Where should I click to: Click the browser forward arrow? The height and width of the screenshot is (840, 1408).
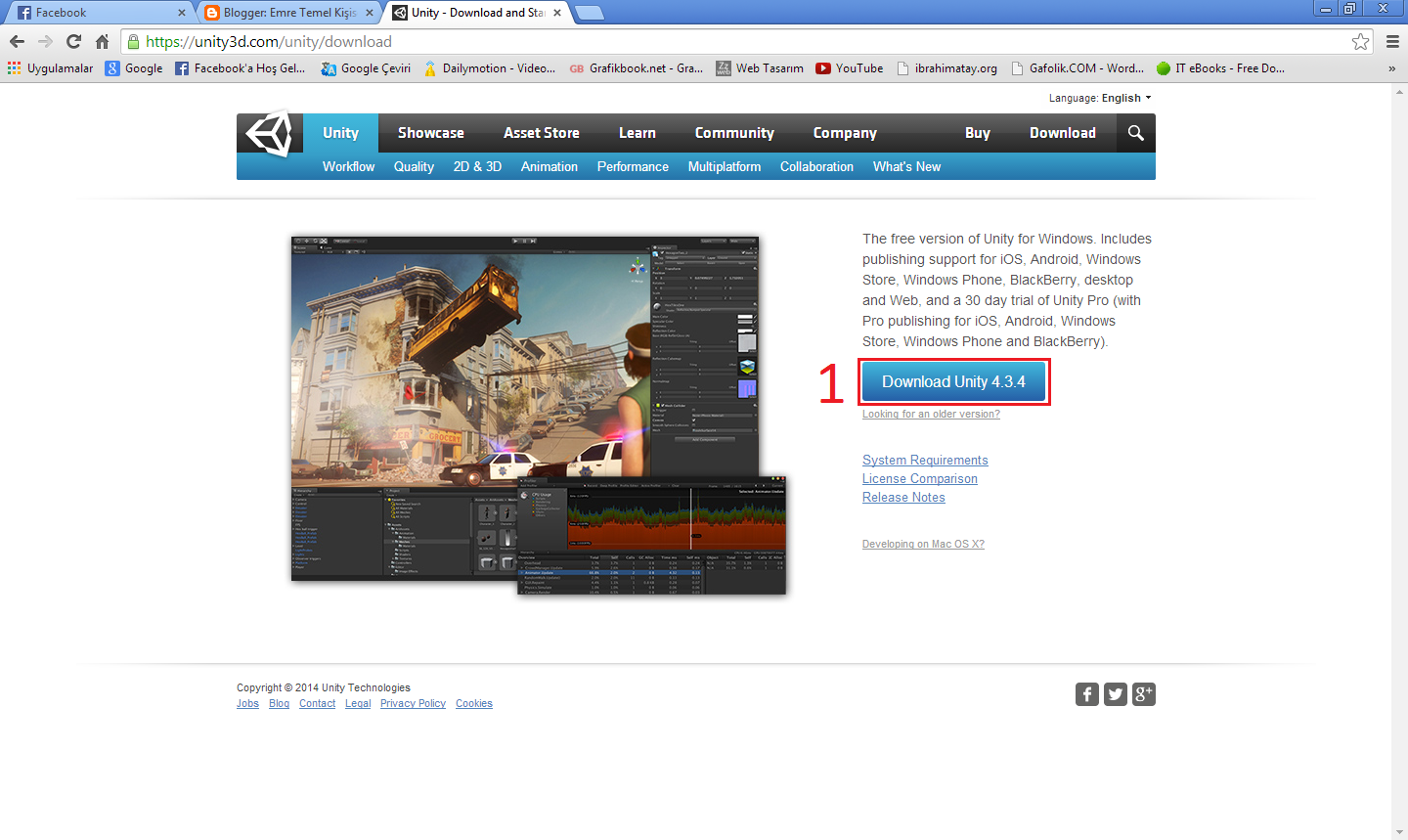45,41
